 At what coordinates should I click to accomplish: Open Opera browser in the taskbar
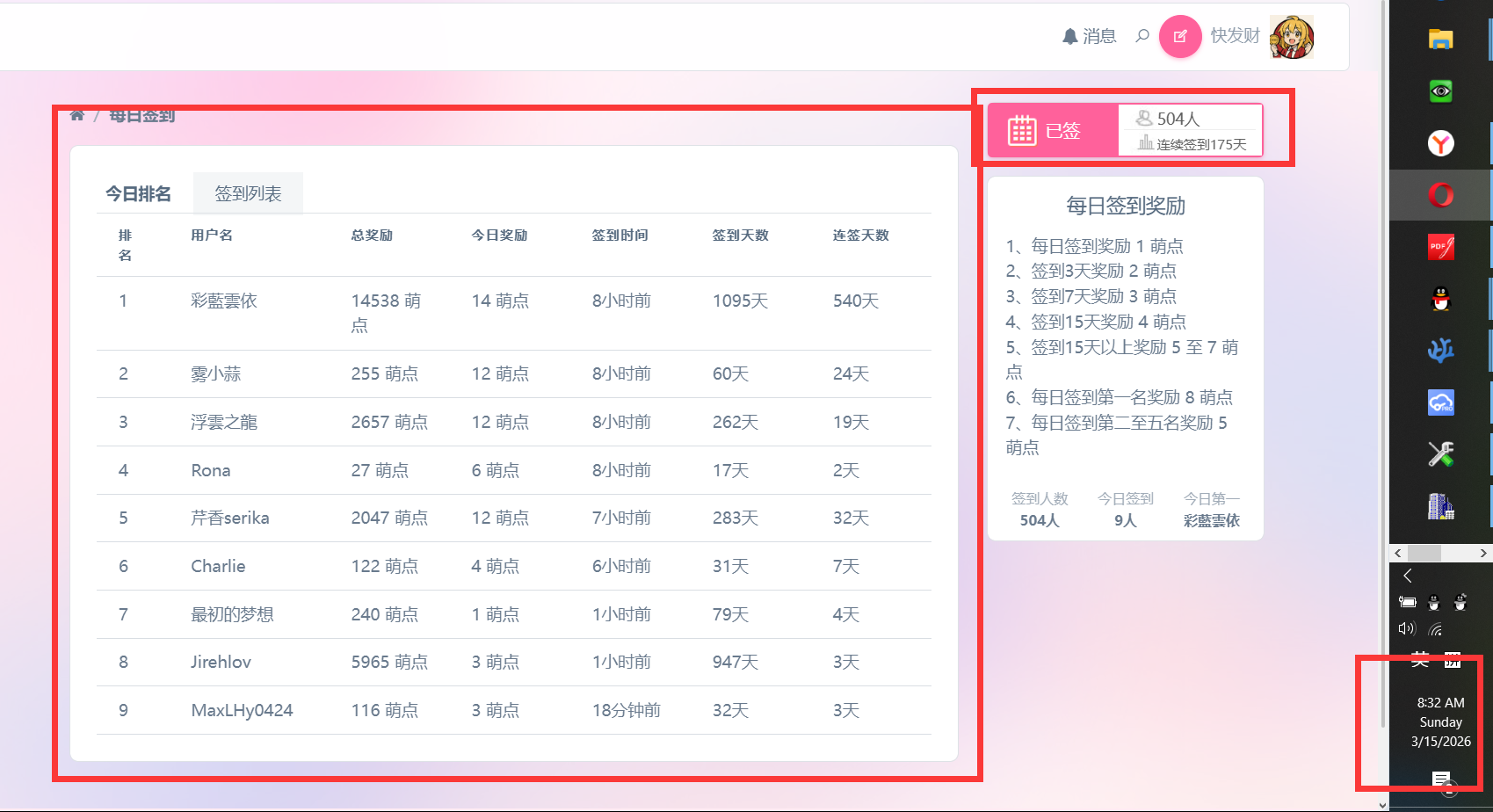(1440, 194)
